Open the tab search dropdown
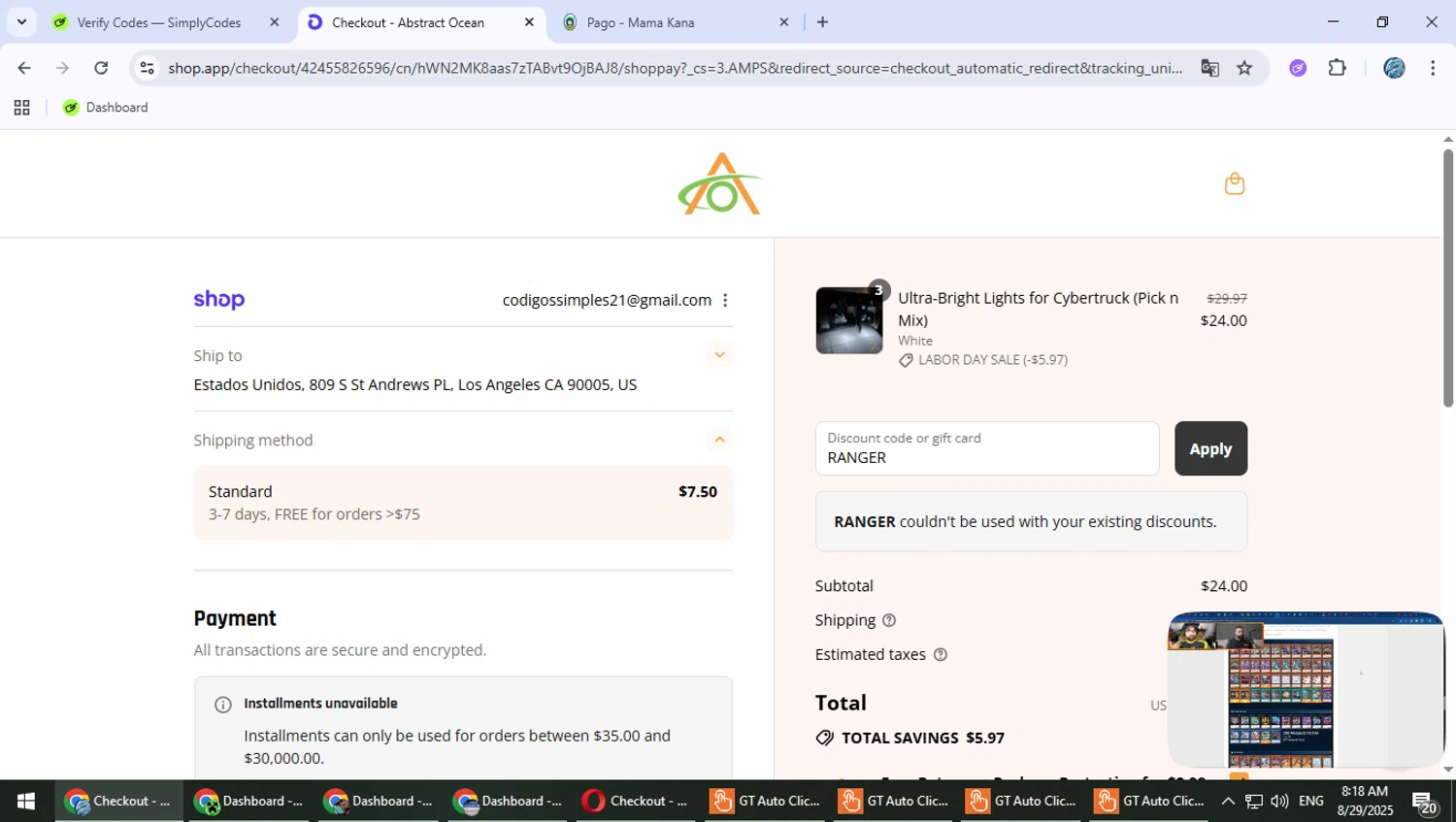Image resolution: width=1456 pixels, height=822 pixels. [21, 22]
